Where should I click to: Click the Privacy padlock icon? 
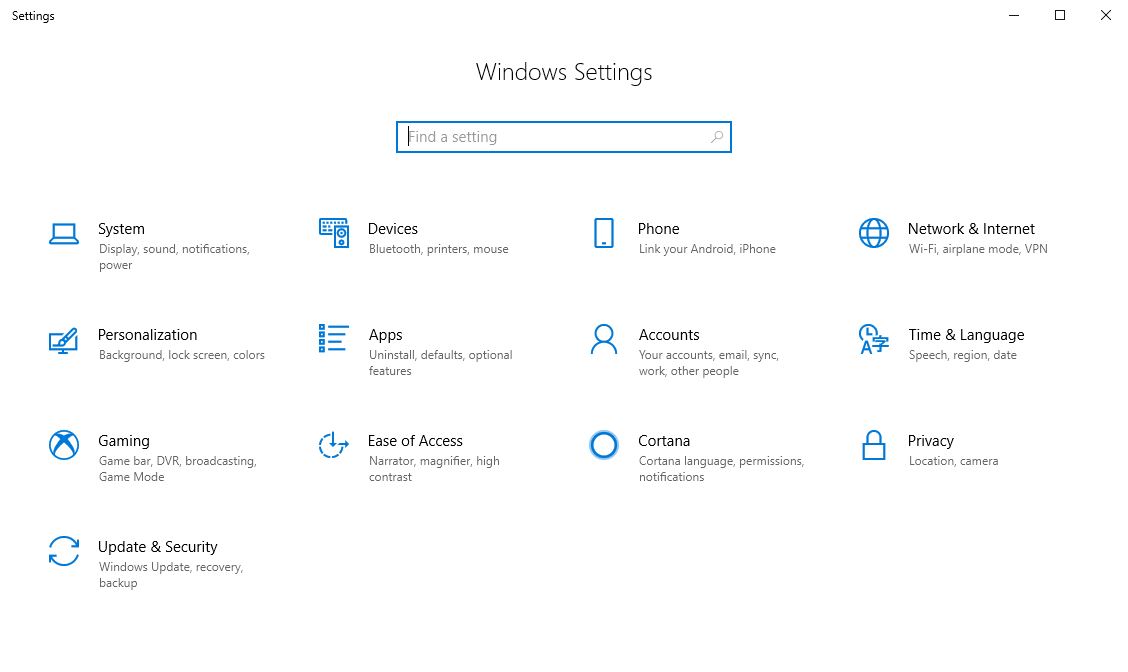click(x=874, y=445)
